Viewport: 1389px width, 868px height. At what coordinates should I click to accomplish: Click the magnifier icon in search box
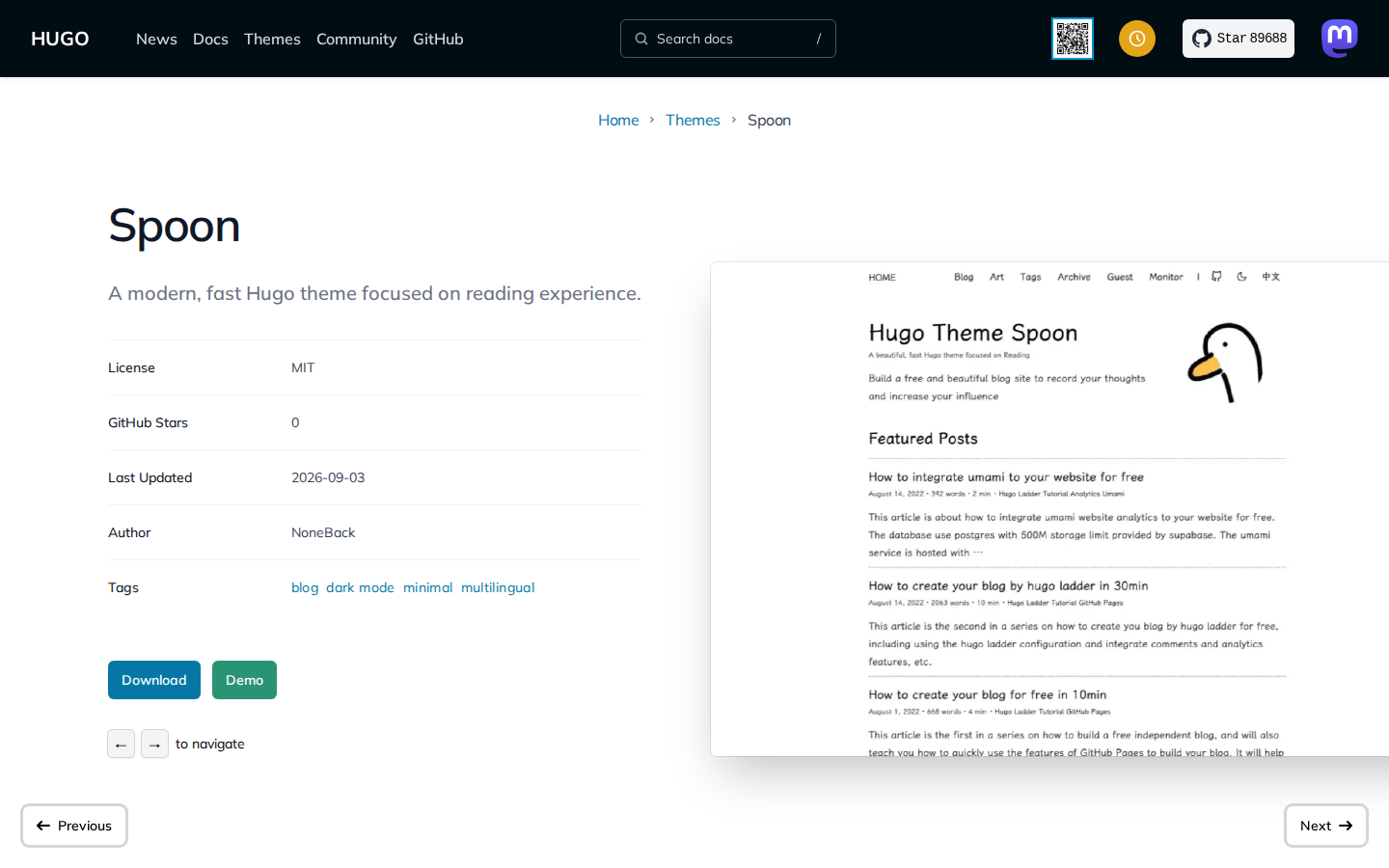[641, 39]
